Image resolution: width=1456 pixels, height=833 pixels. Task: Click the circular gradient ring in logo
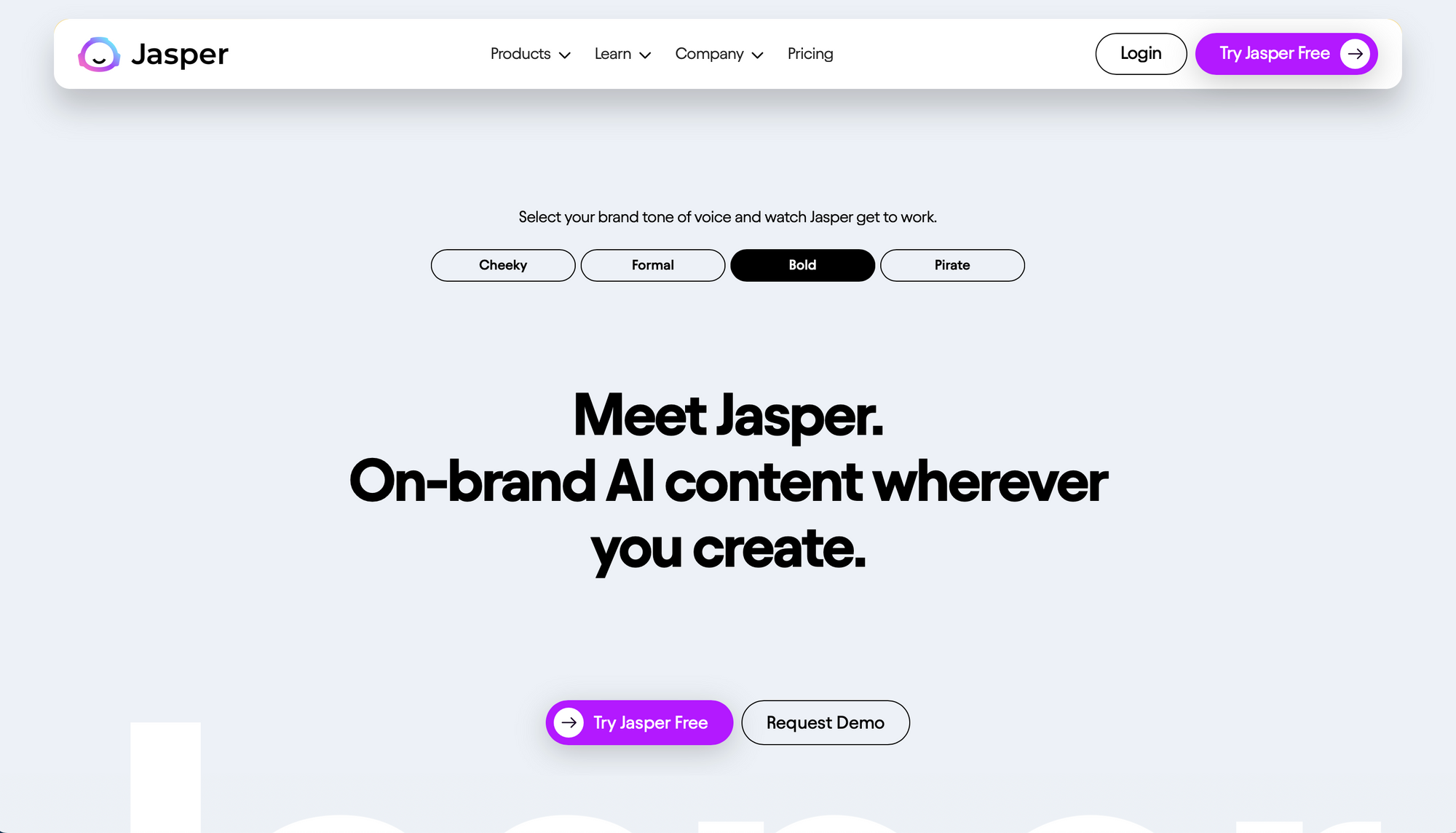[98, 53]
